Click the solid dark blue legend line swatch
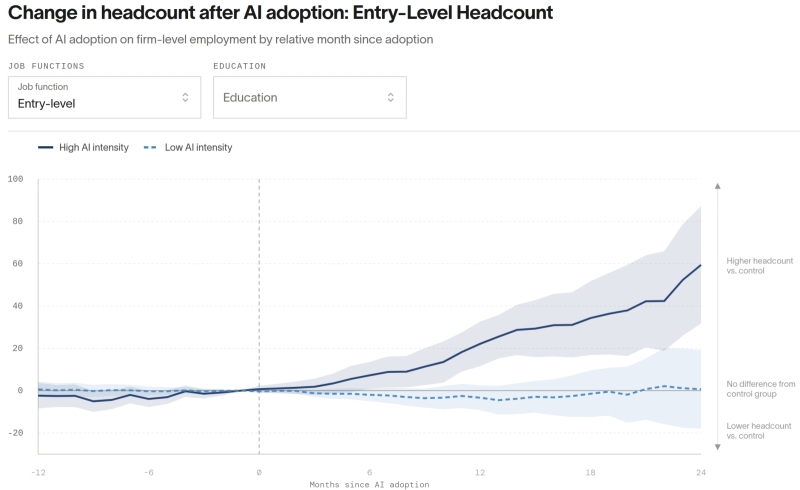This screenshot has width=800, height=490. pos(45,148)
